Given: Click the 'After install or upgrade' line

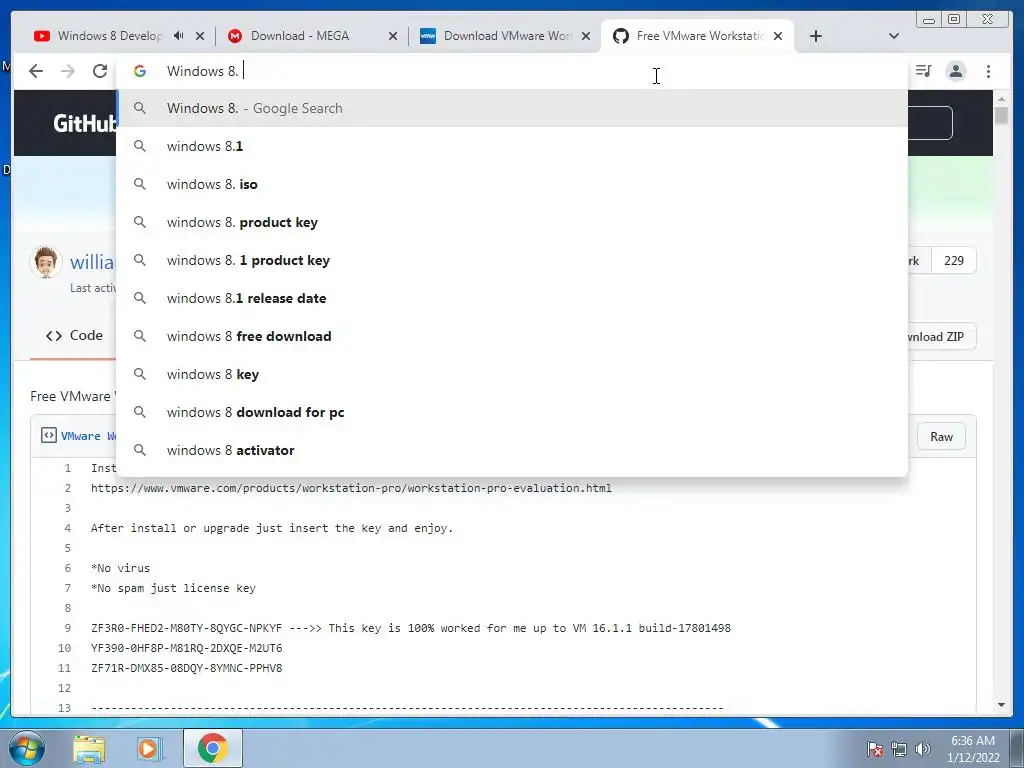Looking at the screenshot, I should [x=272, y=528].
